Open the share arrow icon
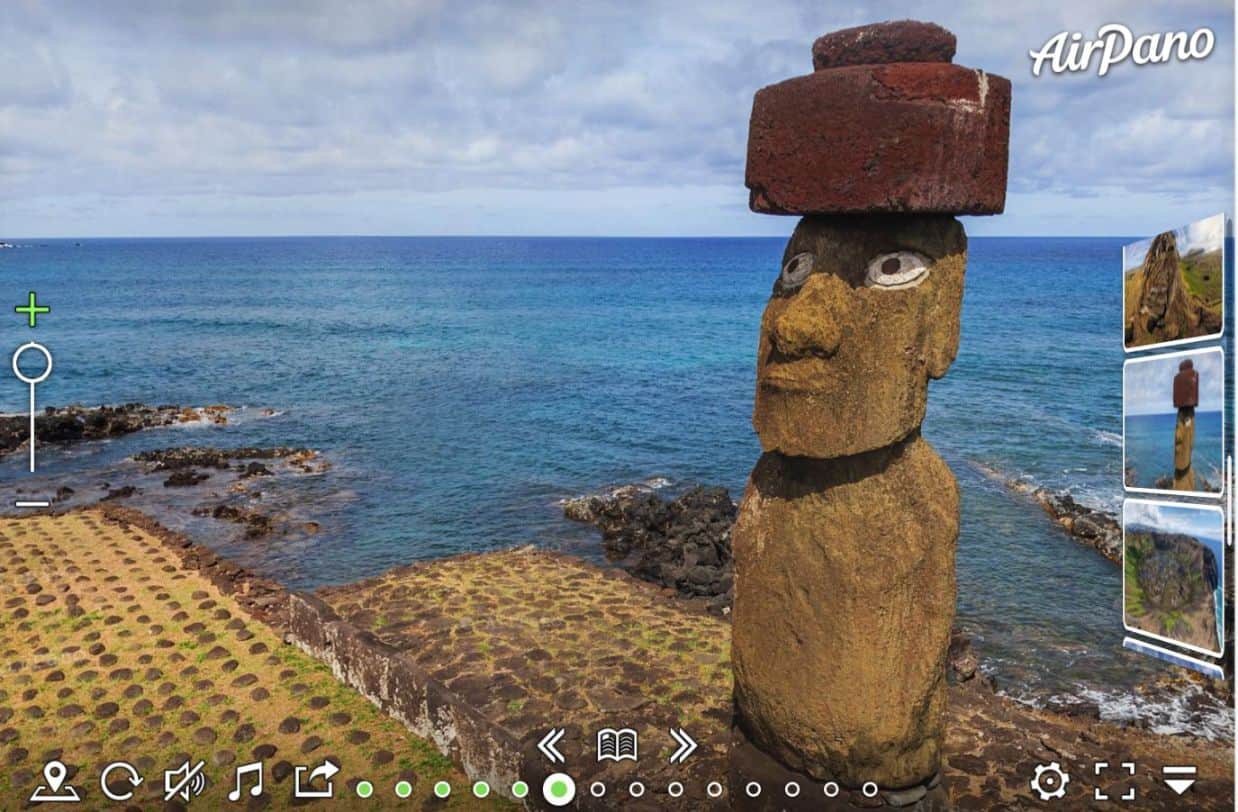This screenshot has width=1238, height=812. click(316, 780)
